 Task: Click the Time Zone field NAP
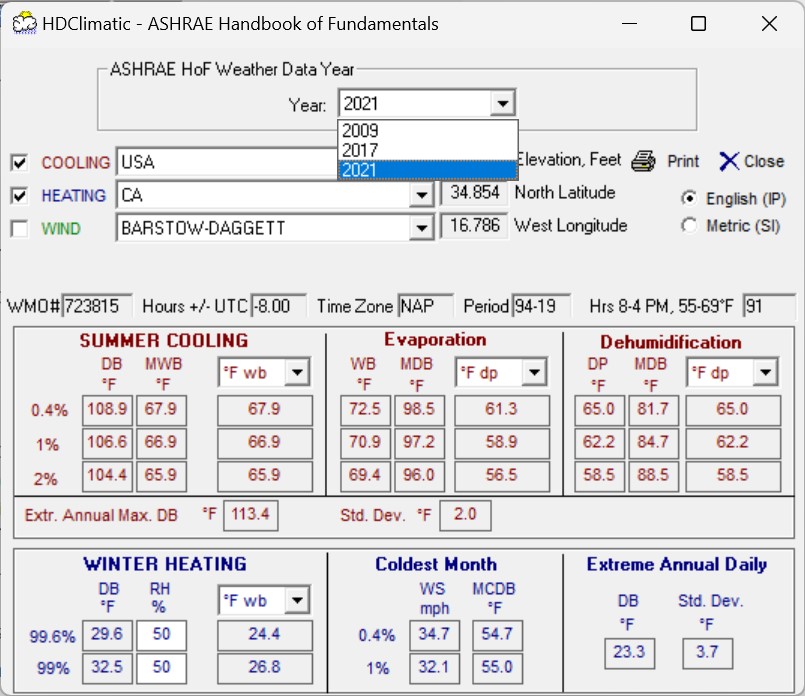pyautogui.click(x=426, y=306)
